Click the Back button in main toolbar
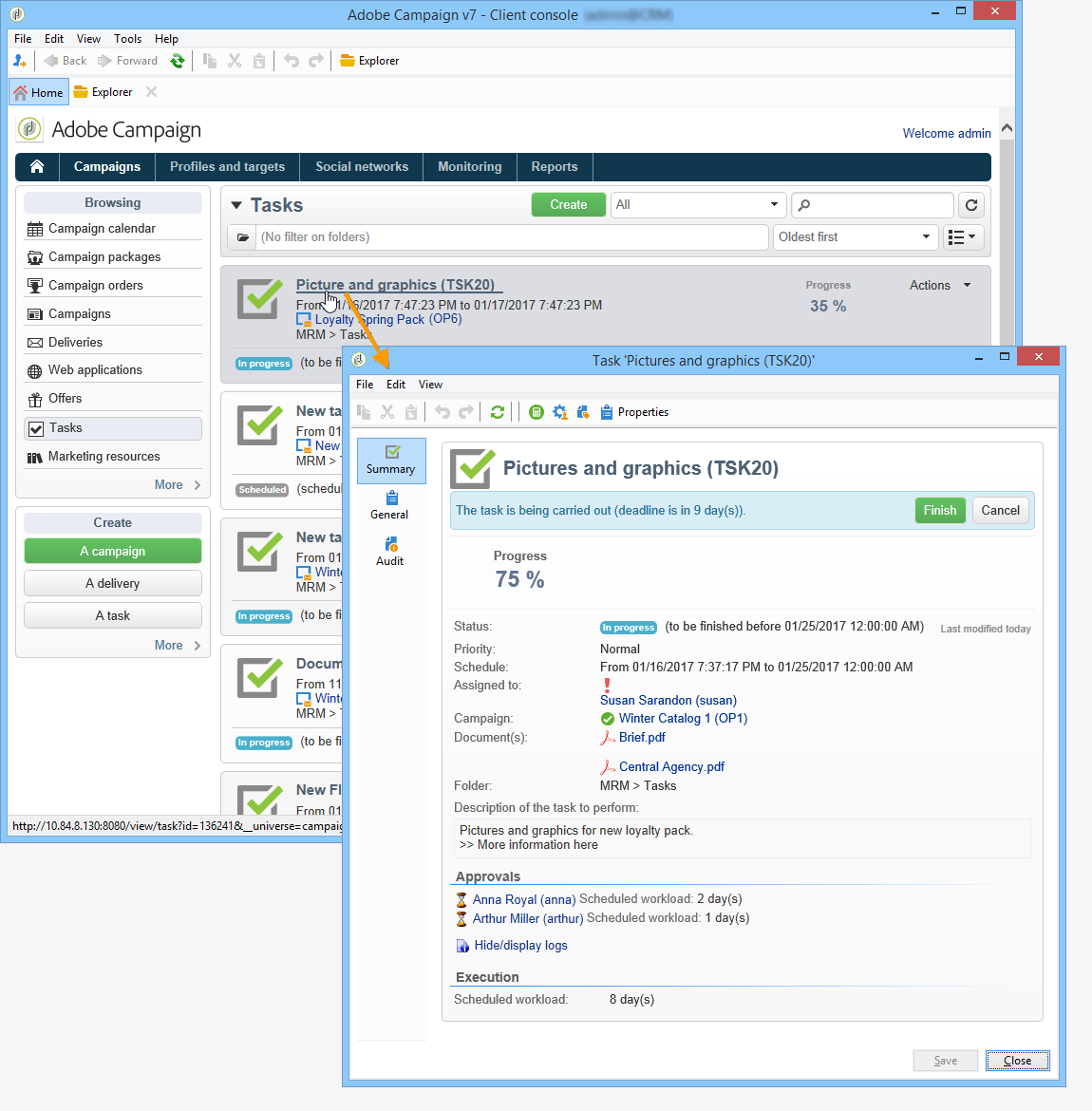The image size is (1092, 1111). pos(66,61)
